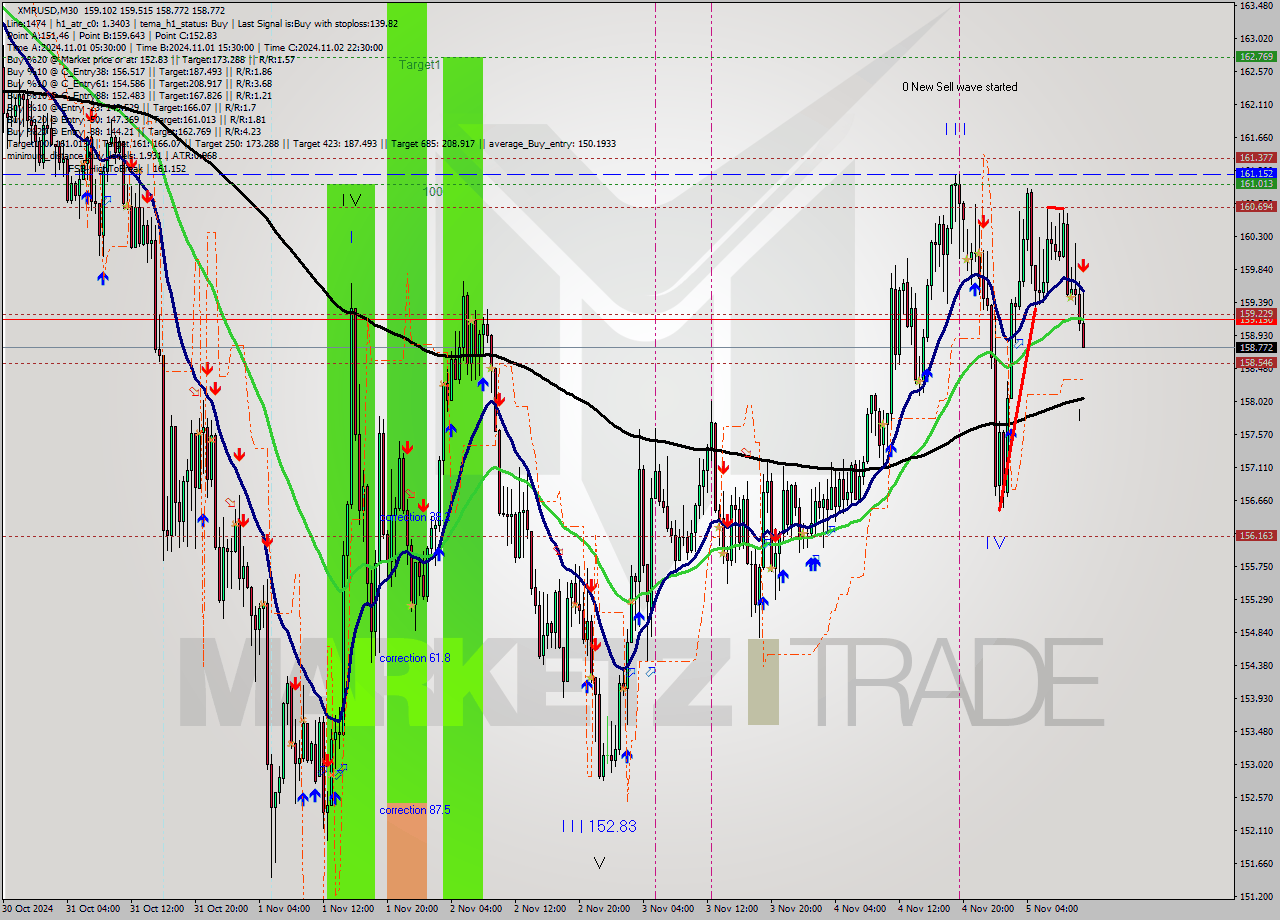This screenshot has width=1280, height=920.
Task: Click the 156.163 red price tag
Action: [1255, 535]
